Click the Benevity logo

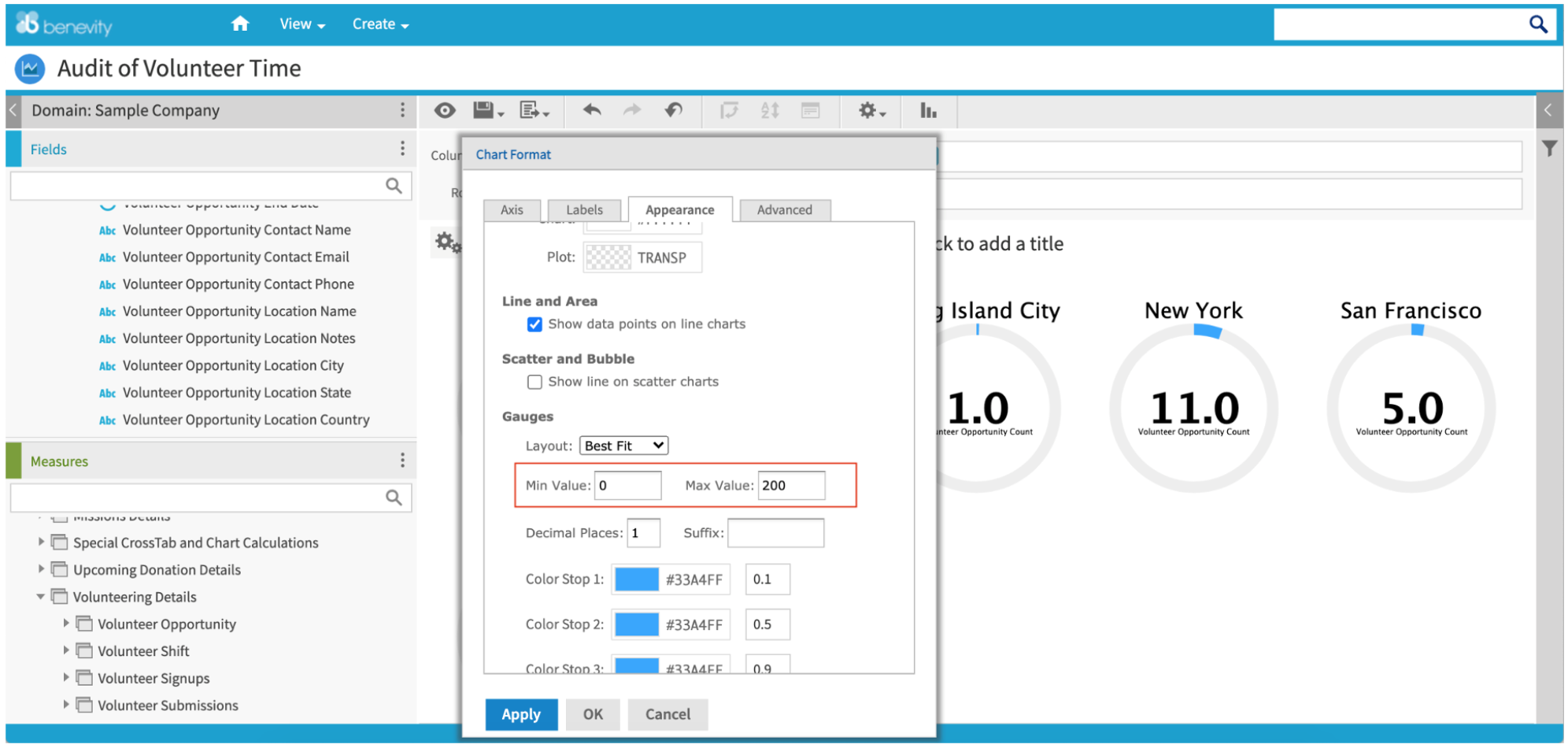(x=65, y=24)
